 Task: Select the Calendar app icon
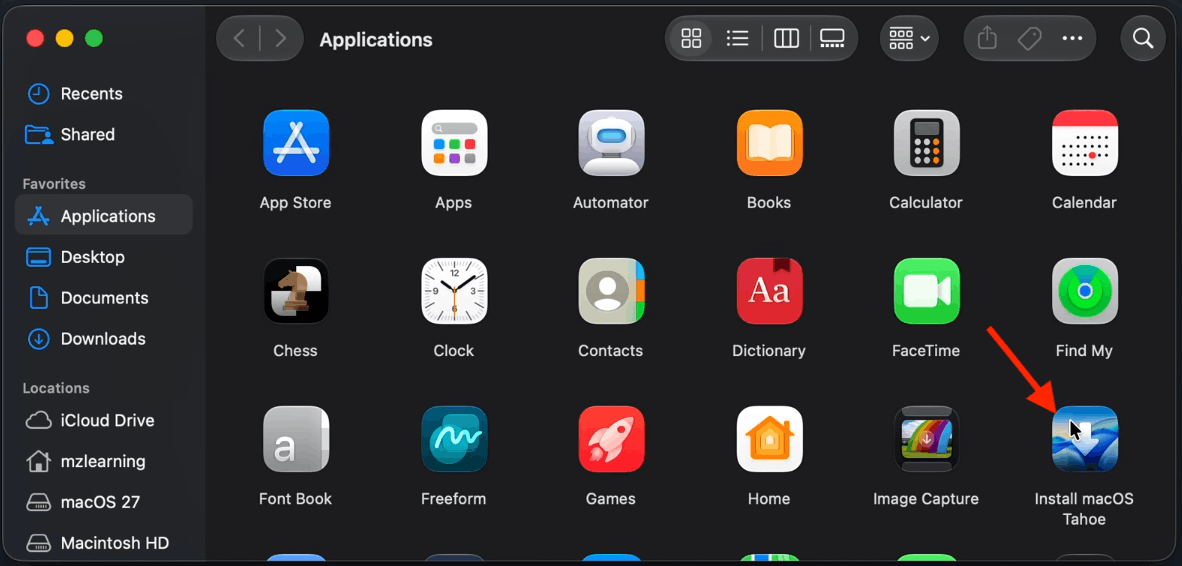pyautogui.click(x=1085, y=143)
